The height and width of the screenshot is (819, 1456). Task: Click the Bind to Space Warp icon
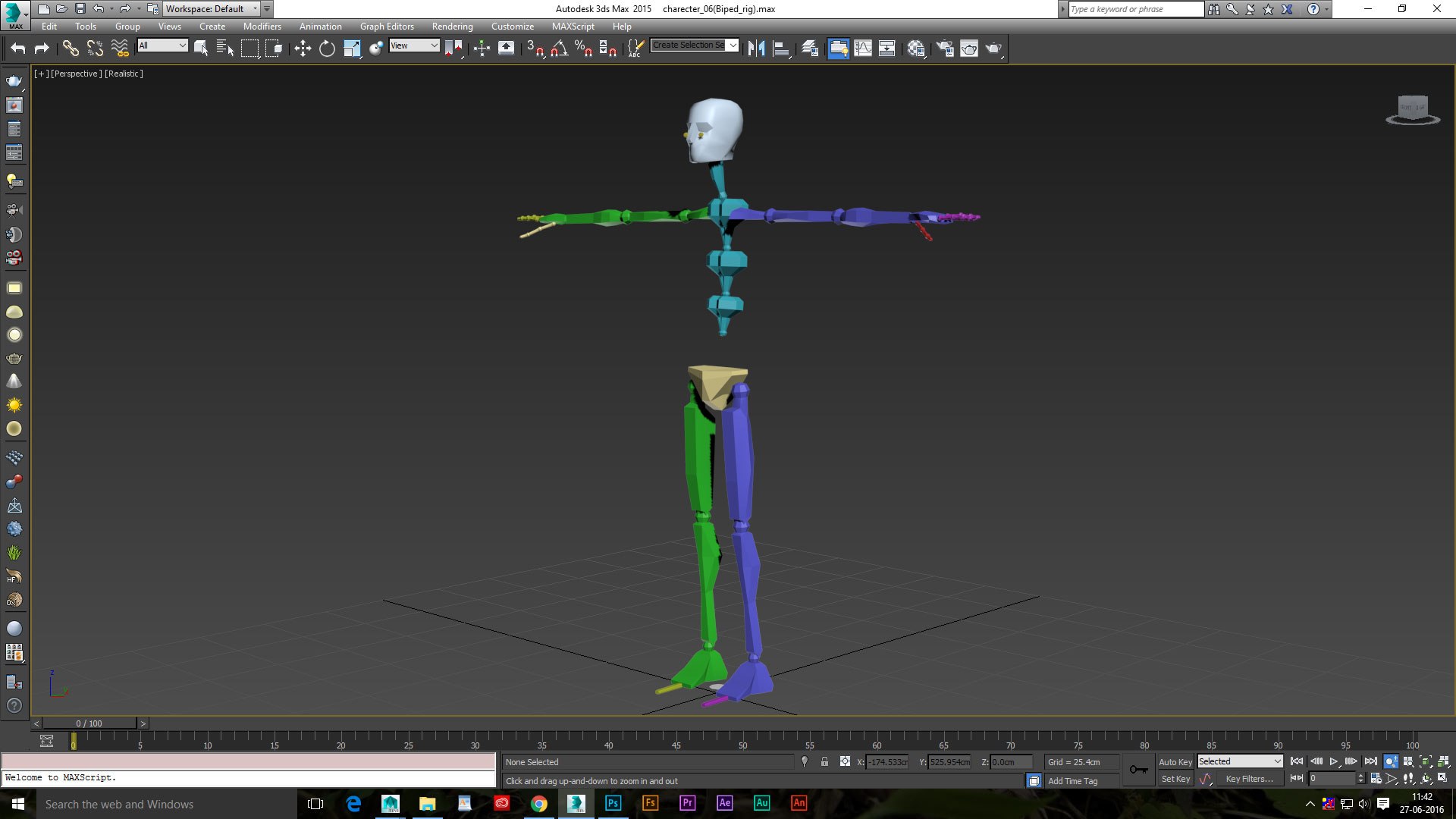tap(120, 49)
